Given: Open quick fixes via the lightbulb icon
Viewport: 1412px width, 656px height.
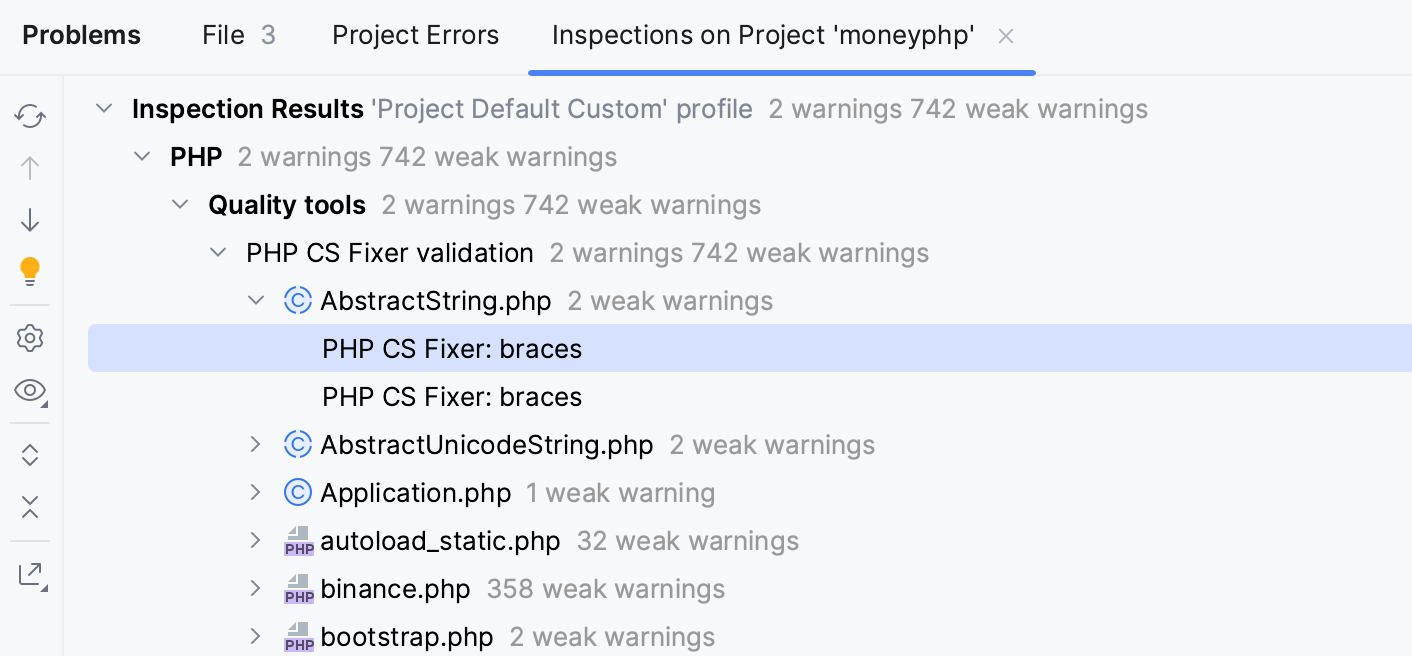Looking at the screenshot, I should coord(29,270).
